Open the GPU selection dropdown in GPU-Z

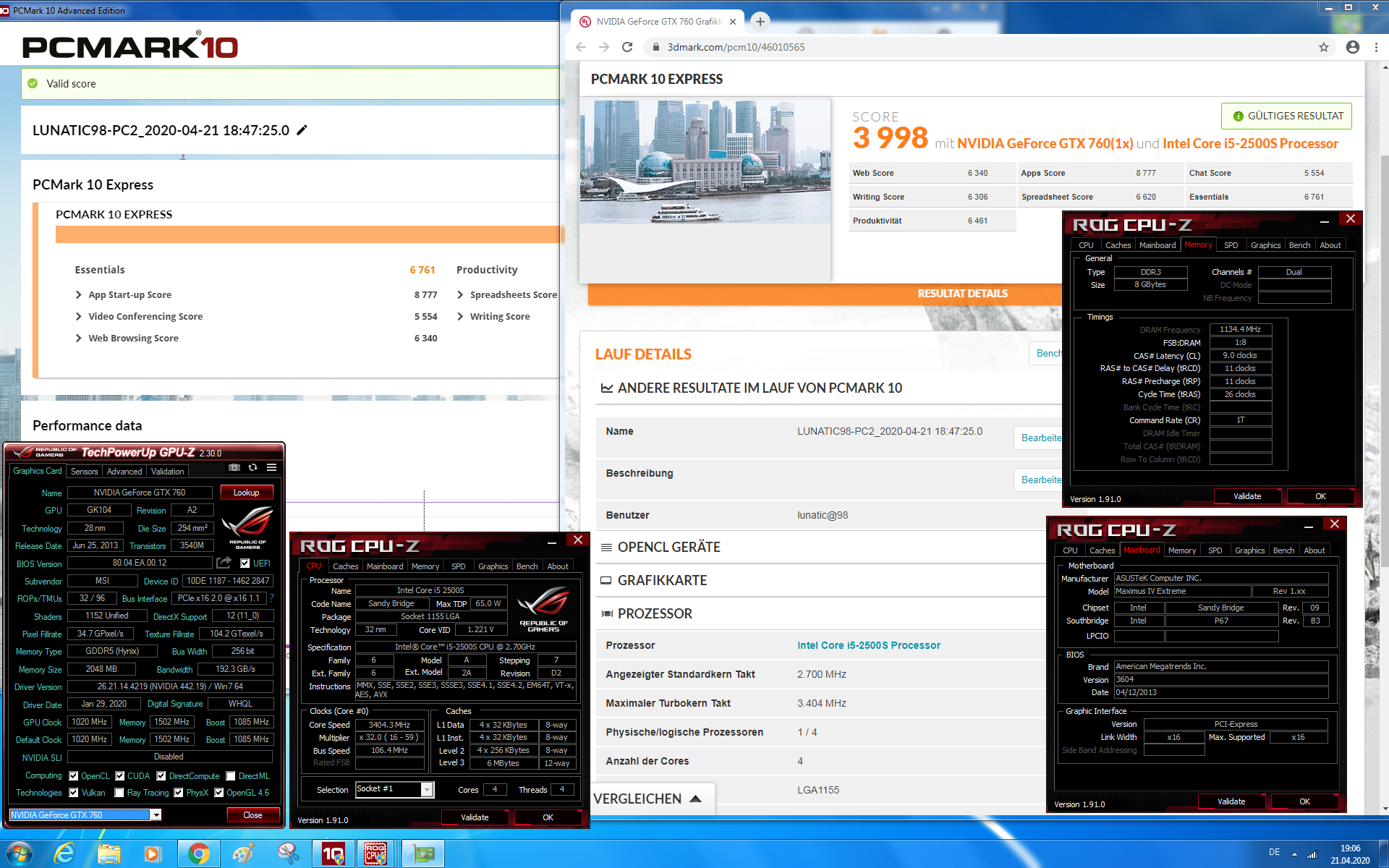point(156,815)
